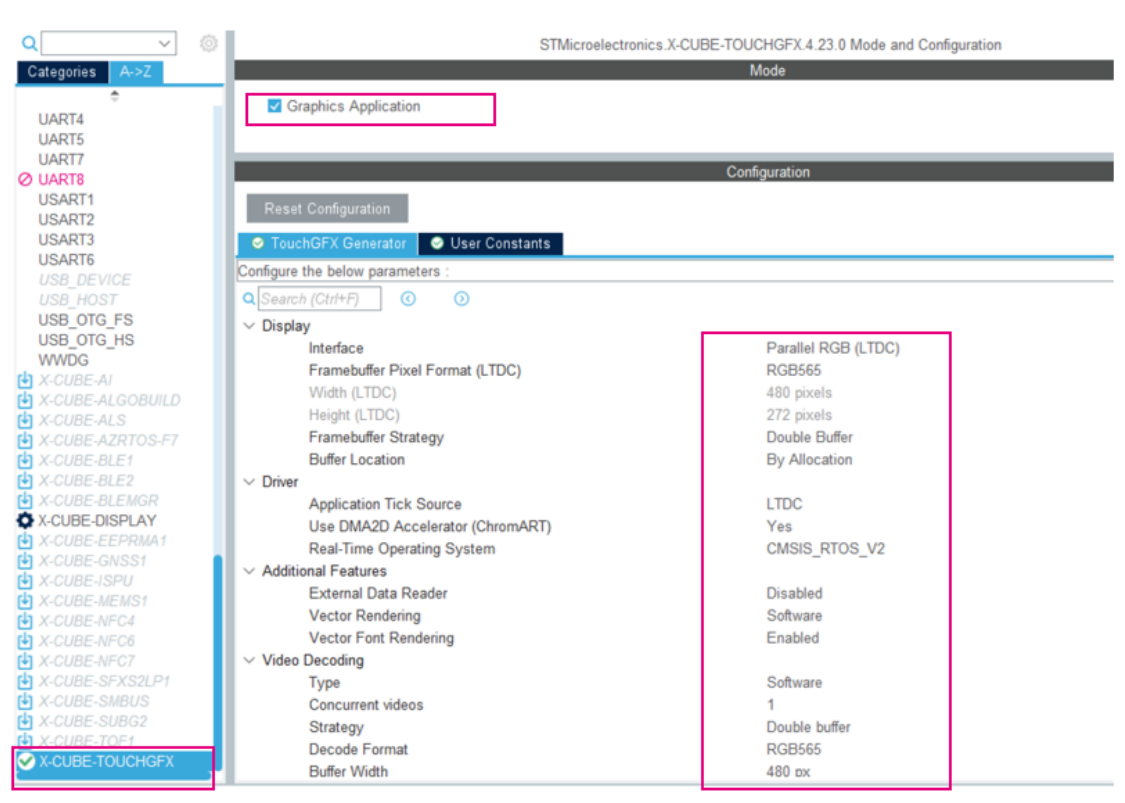Click the category list vertical scrollbar
The height and width of the screenshot is (803, 1125).
(217, 660)
